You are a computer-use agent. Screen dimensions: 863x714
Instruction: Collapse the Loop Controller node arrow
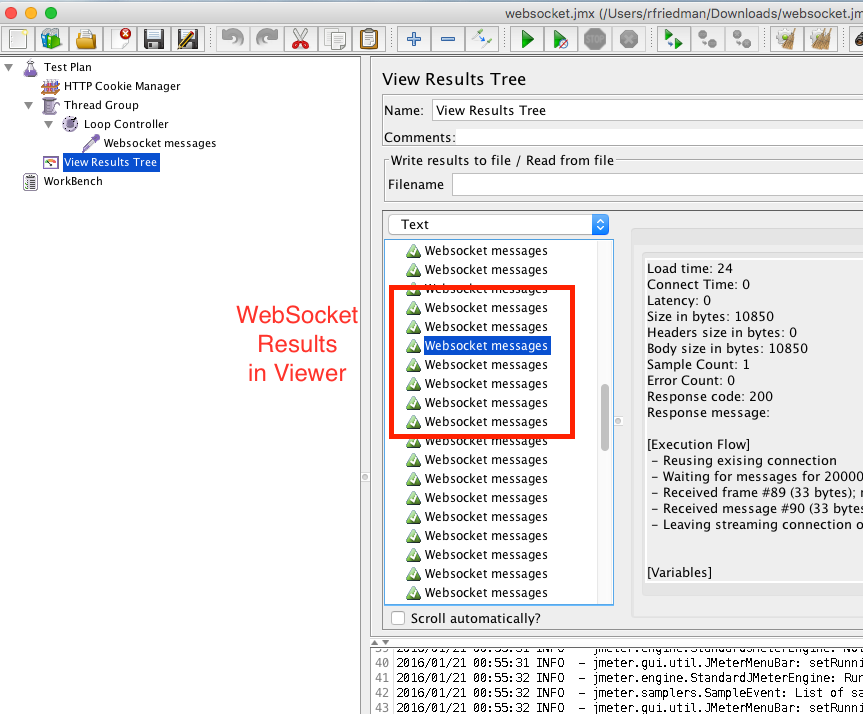tap(49, 124)
